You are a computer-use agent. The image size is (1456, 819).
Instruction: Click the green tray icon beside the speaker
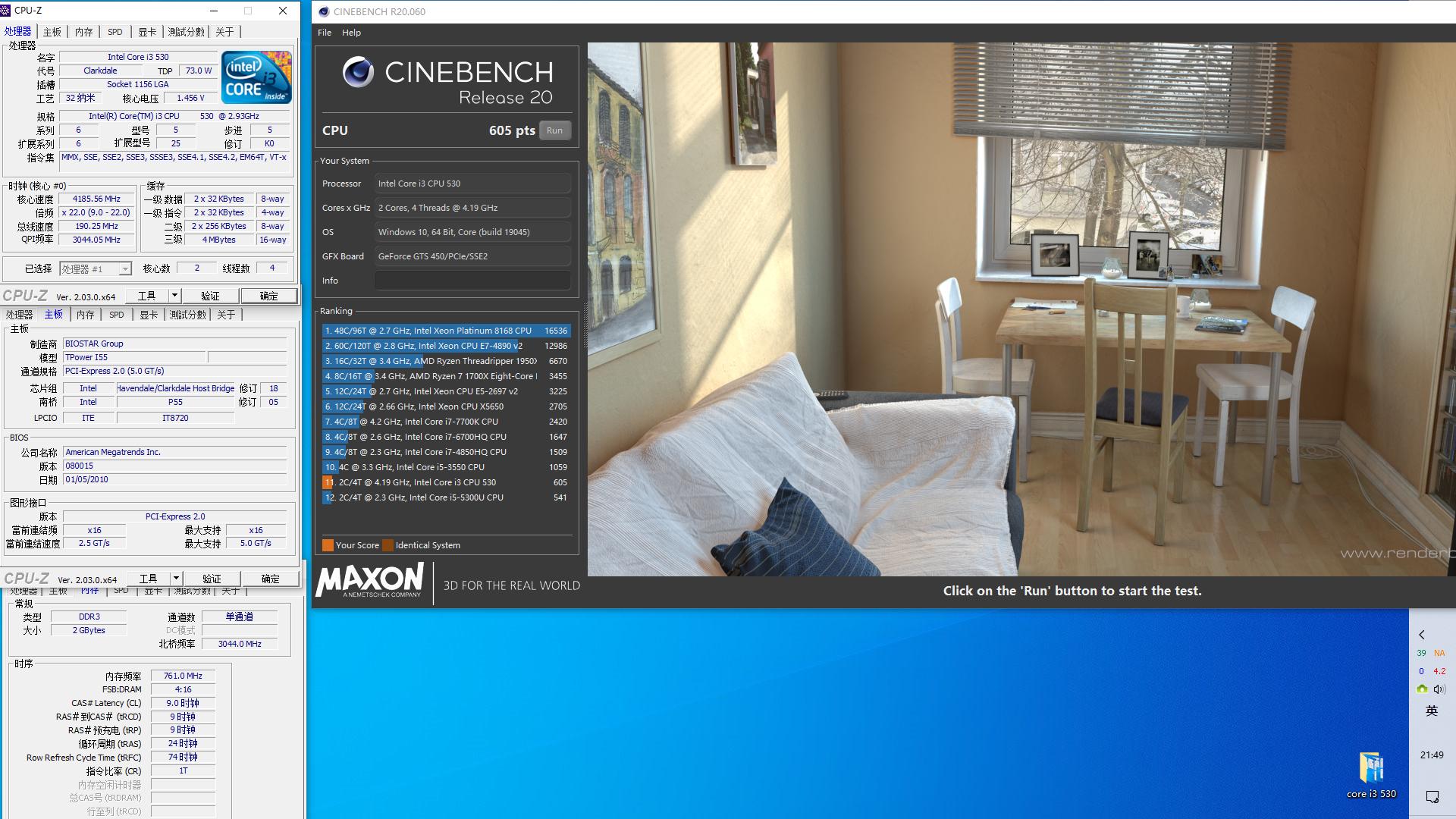1422,689
